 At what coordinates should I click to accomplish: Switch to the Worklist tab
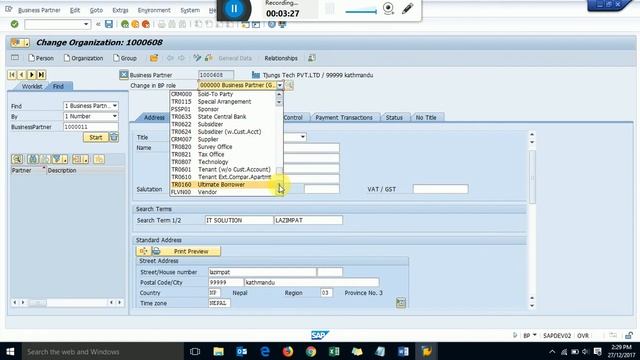(32, 86)
